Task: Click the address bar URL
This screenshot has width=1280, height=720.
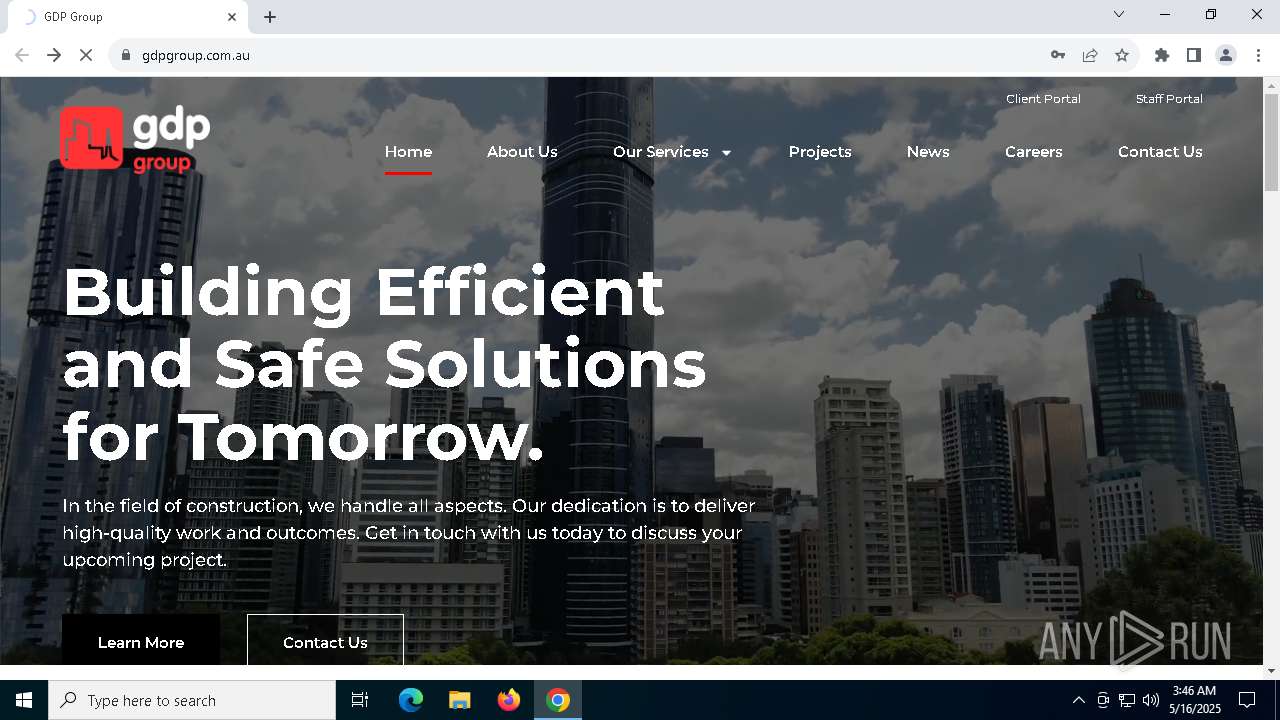Action: pos(196,55)
